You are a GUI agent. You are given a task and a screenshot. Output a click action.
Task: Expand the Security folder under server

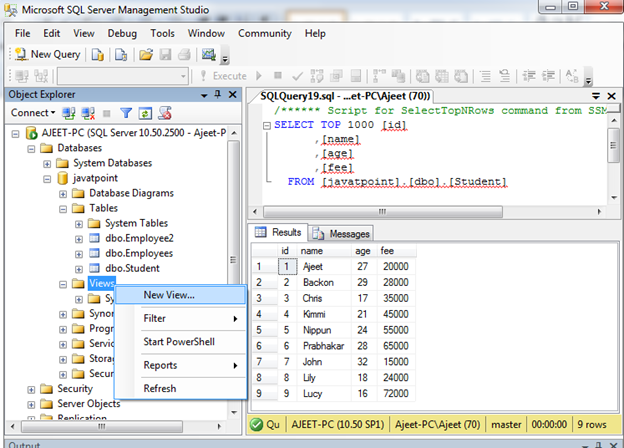31,390
